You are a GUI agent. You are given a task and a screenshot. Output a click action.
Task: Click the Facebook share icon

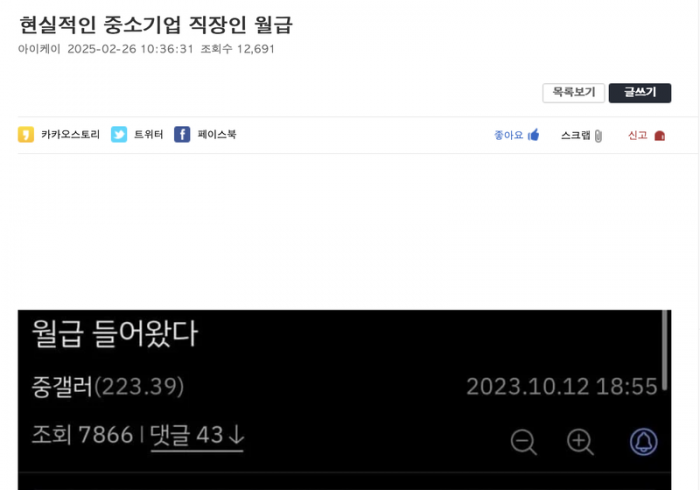click(182, 134)
